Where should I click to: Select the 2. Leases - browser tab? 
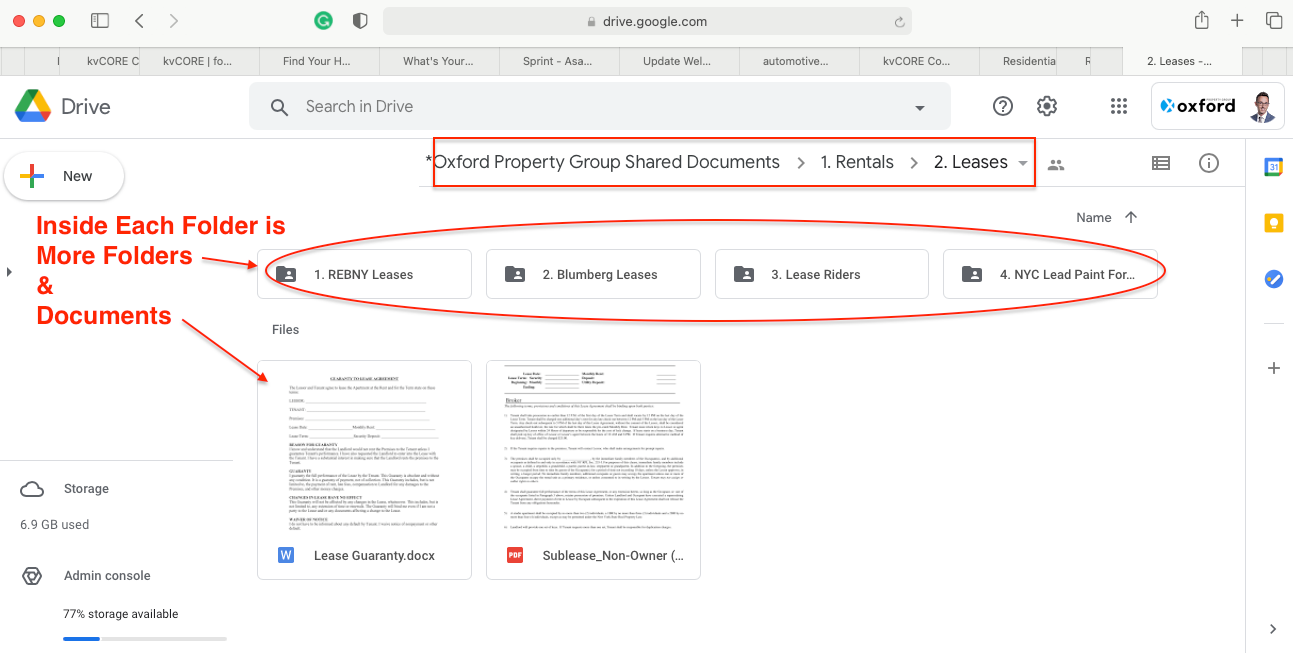(1180, 61)
